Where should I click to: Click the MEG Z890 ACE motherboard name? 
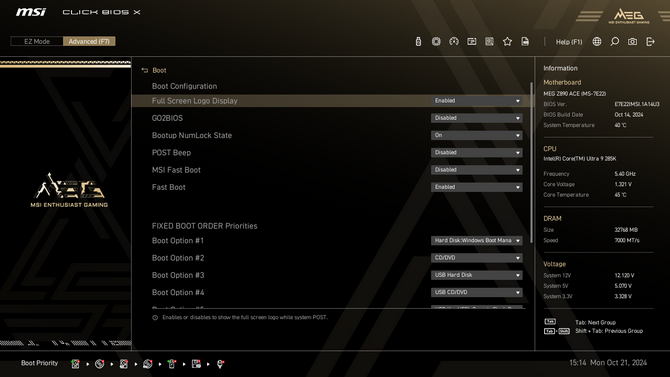pyautogui.click(x=574, y=94)
